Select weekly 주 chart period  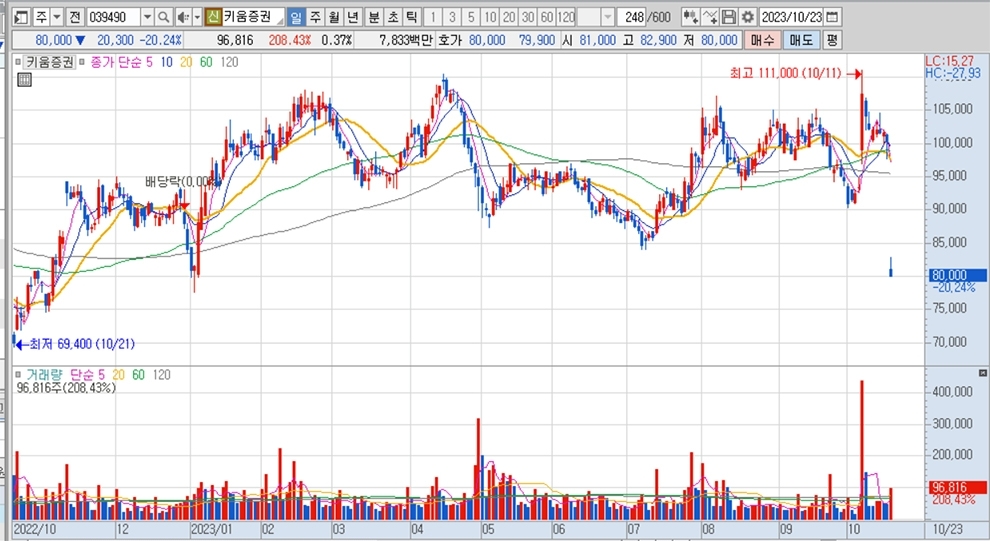click(314, 17)
